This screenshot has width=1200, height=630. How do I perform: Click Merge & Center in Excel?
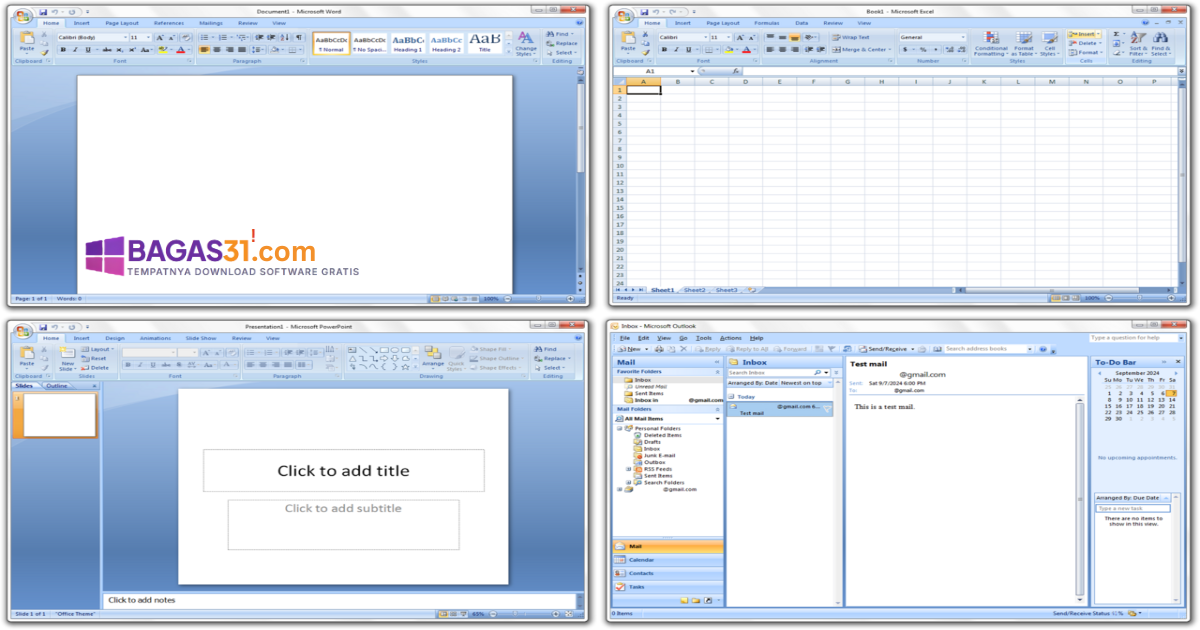[x=861, y=49]
